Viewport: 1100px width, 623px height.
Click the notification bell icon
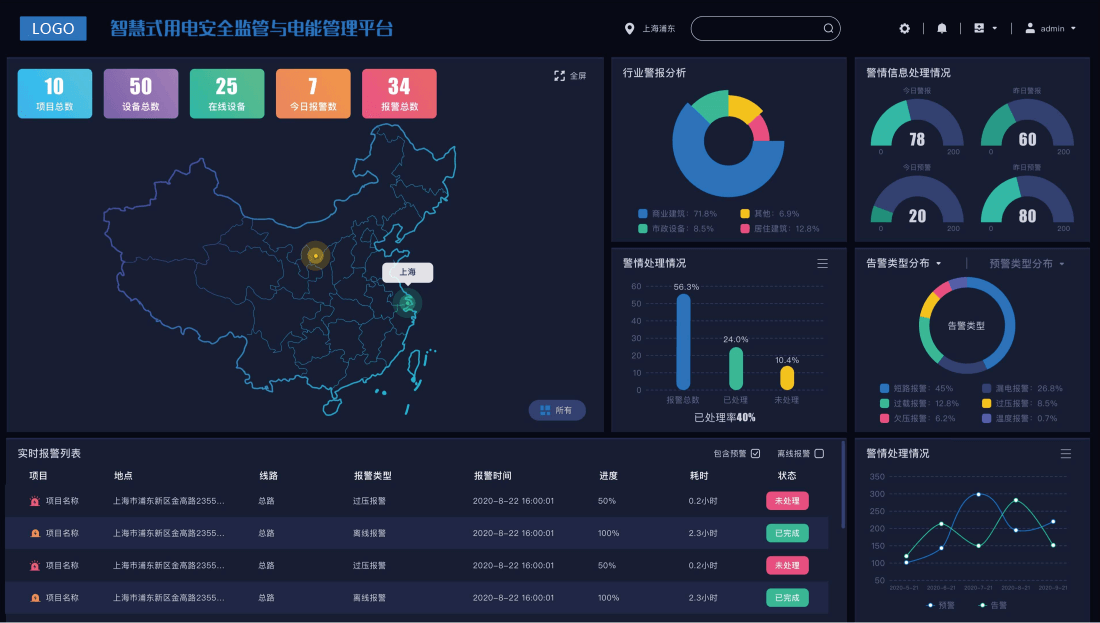942,29
